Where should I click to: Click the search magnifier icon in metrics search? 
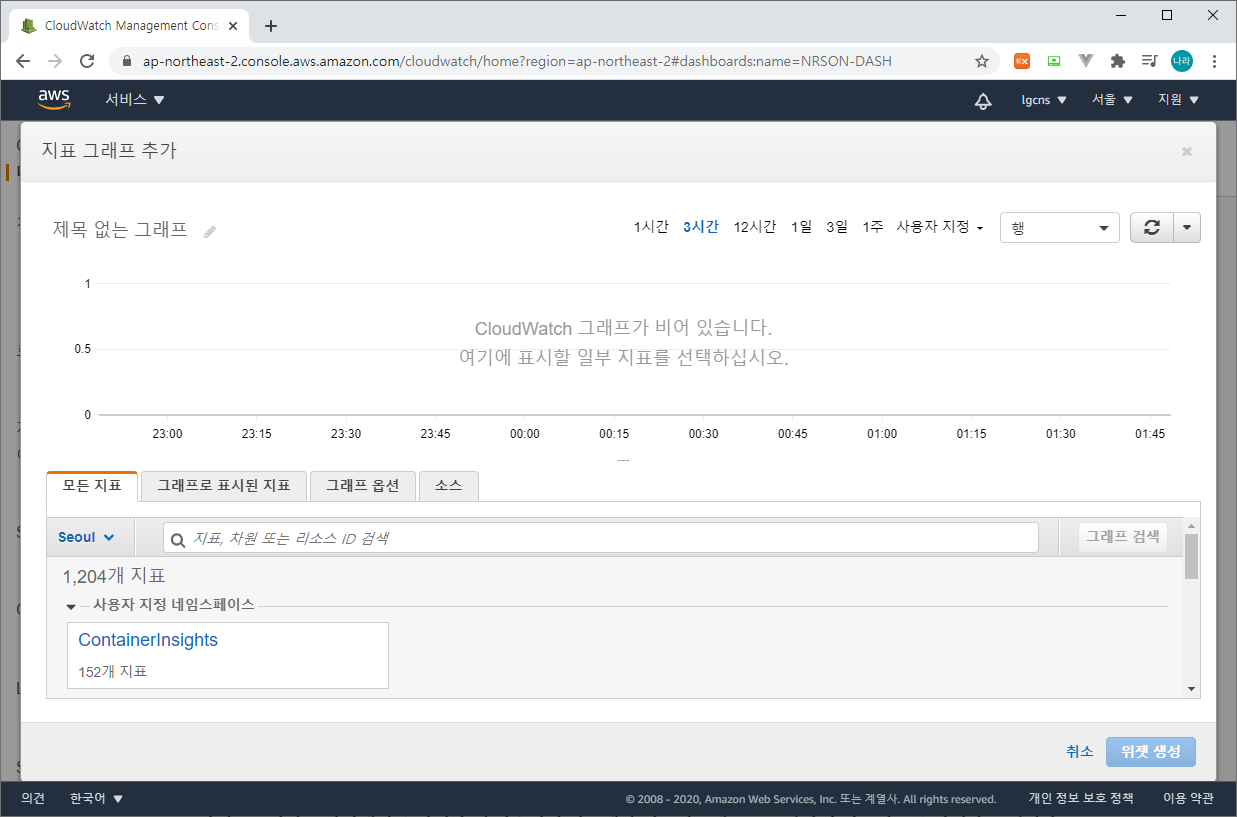click(178, 539)
